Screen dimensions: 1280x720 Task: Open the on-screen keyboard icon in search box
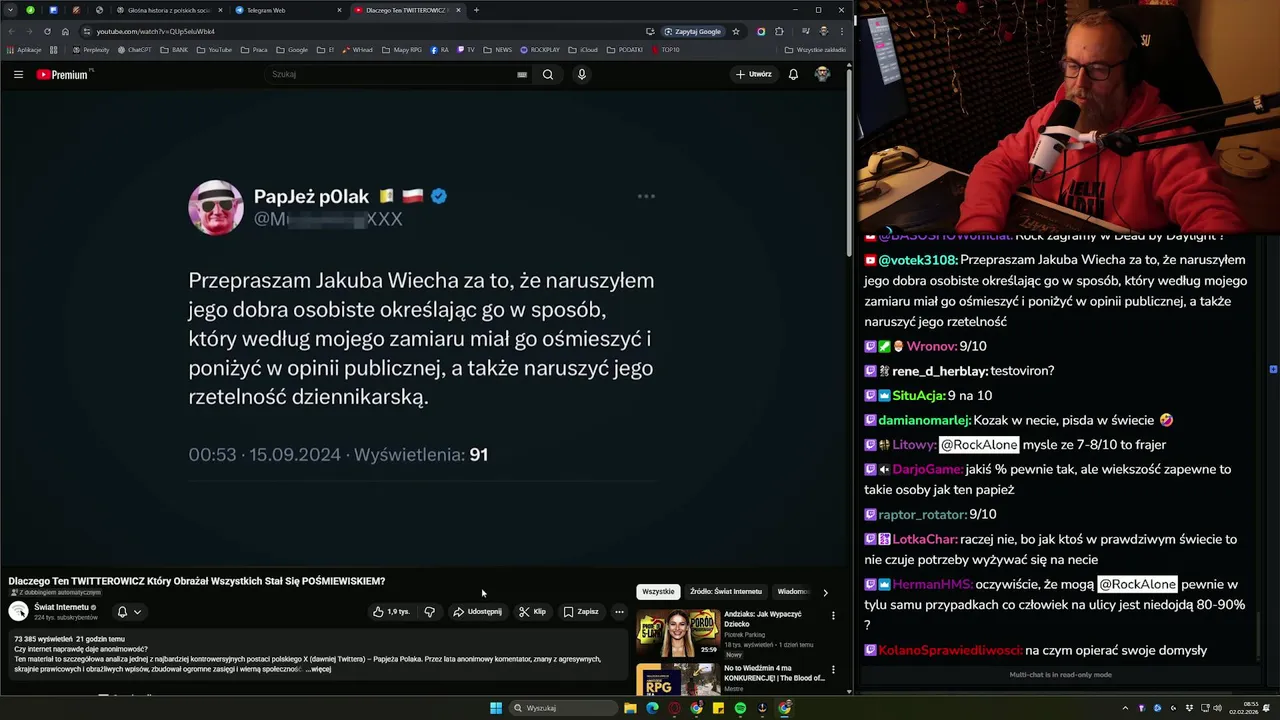[522, 74]
